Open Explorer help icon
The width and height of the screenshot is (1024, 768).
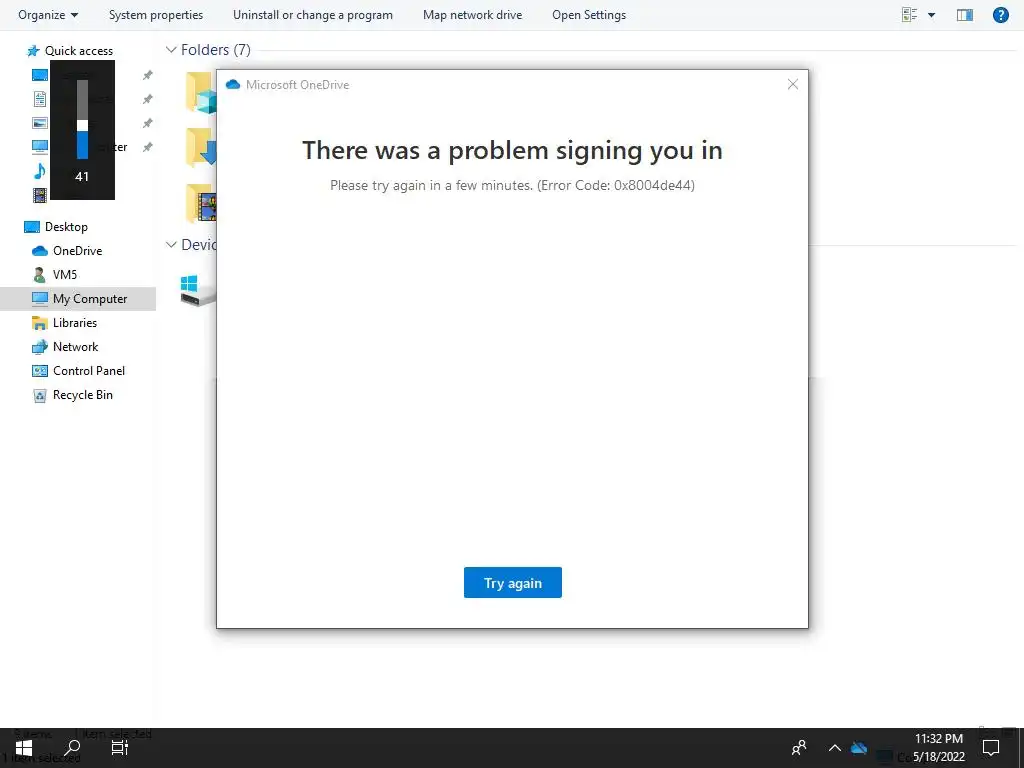[x=1000, y=14]
